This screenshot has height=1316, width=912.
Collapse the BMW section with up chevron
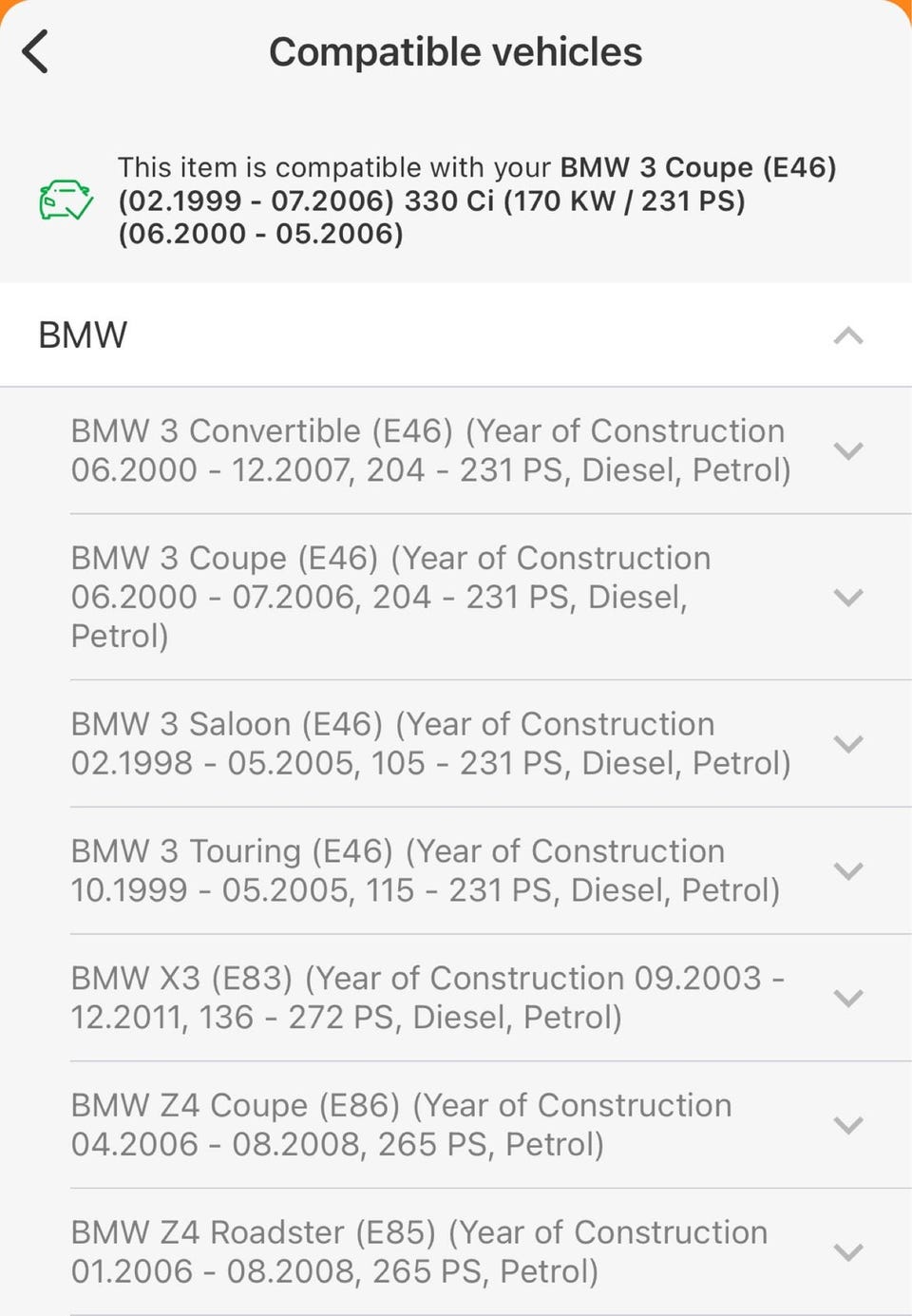pyautogui.click(x=847, y=335)
